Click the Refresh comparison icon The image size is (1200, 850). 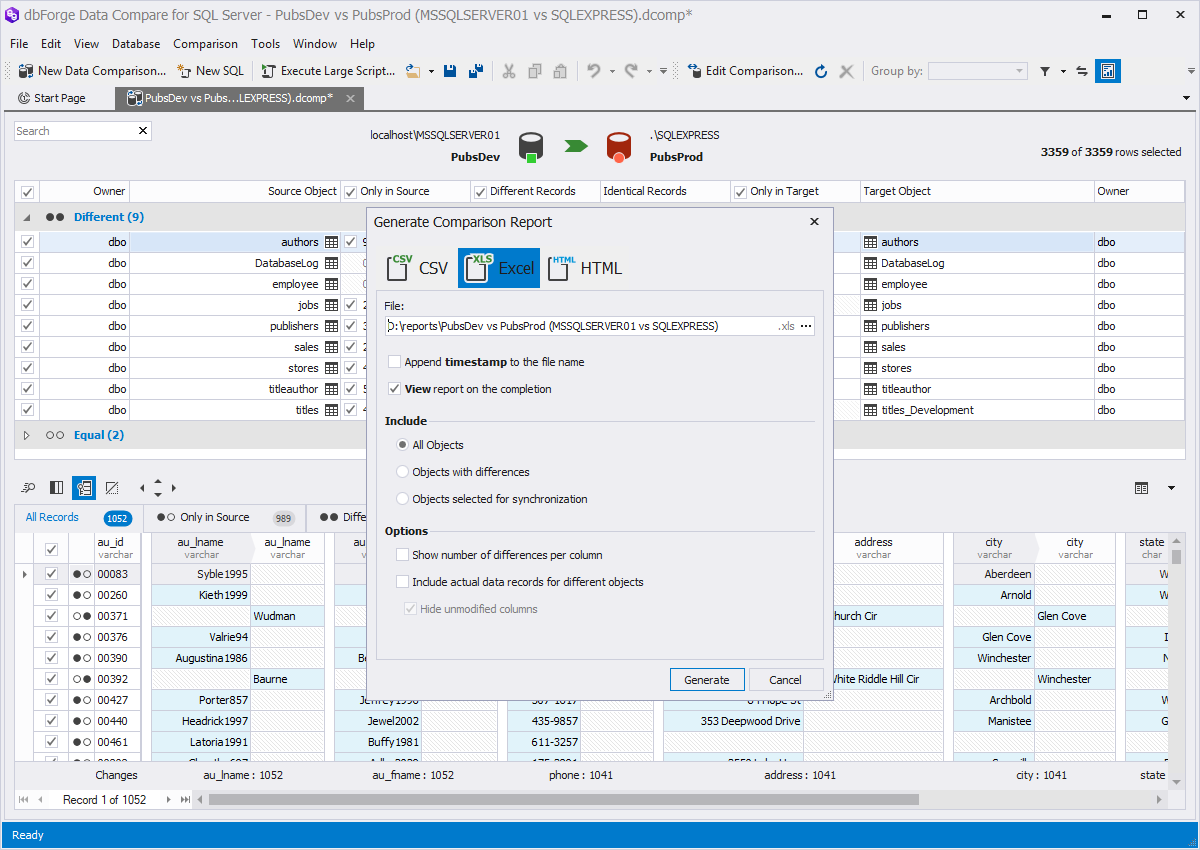point(821,71)
